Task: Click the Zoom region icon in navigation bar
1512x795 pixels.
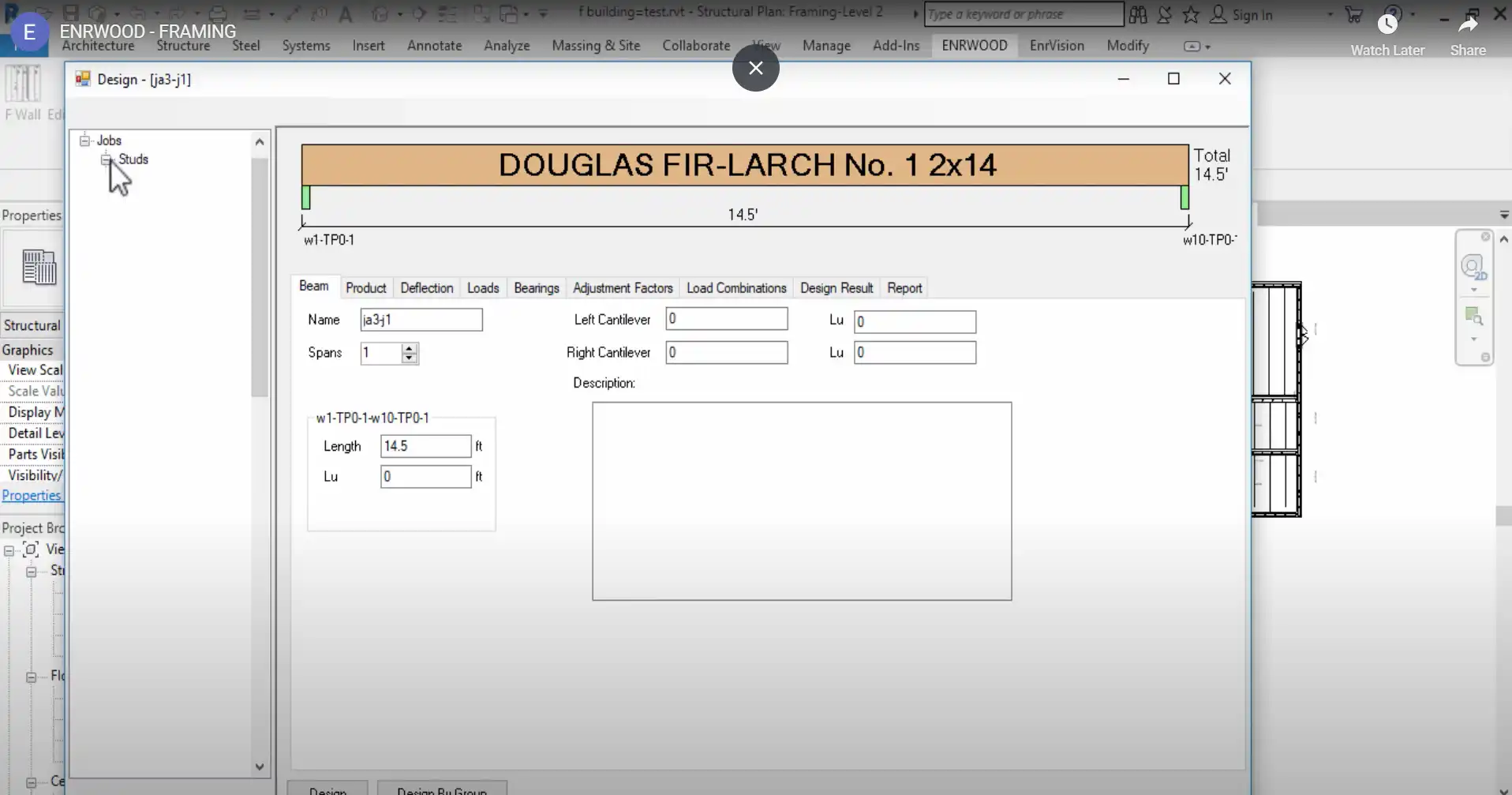Action: pos(1473,317)
